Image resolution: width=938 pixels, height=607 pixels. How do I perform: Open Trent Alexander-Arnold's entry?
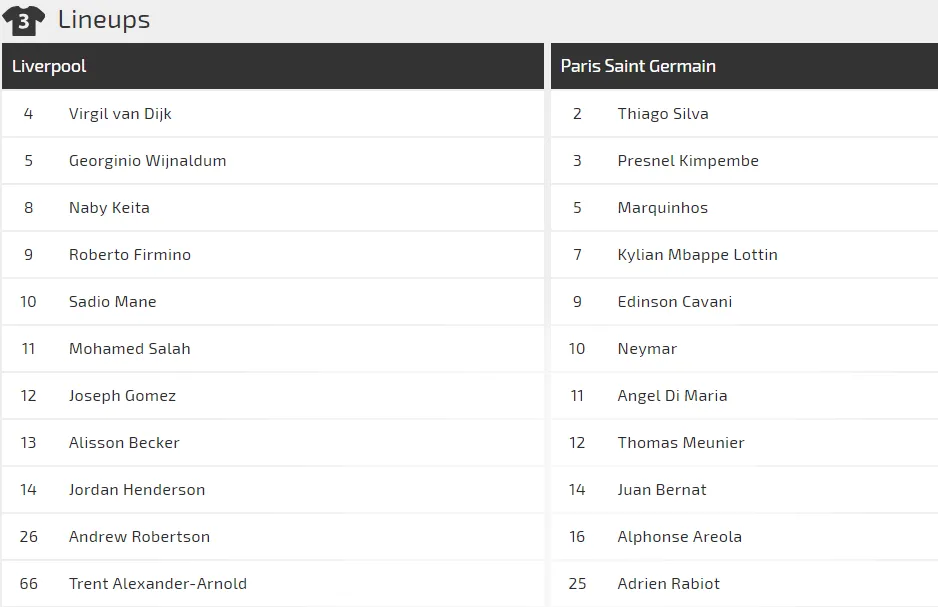(x=158, y=584)
